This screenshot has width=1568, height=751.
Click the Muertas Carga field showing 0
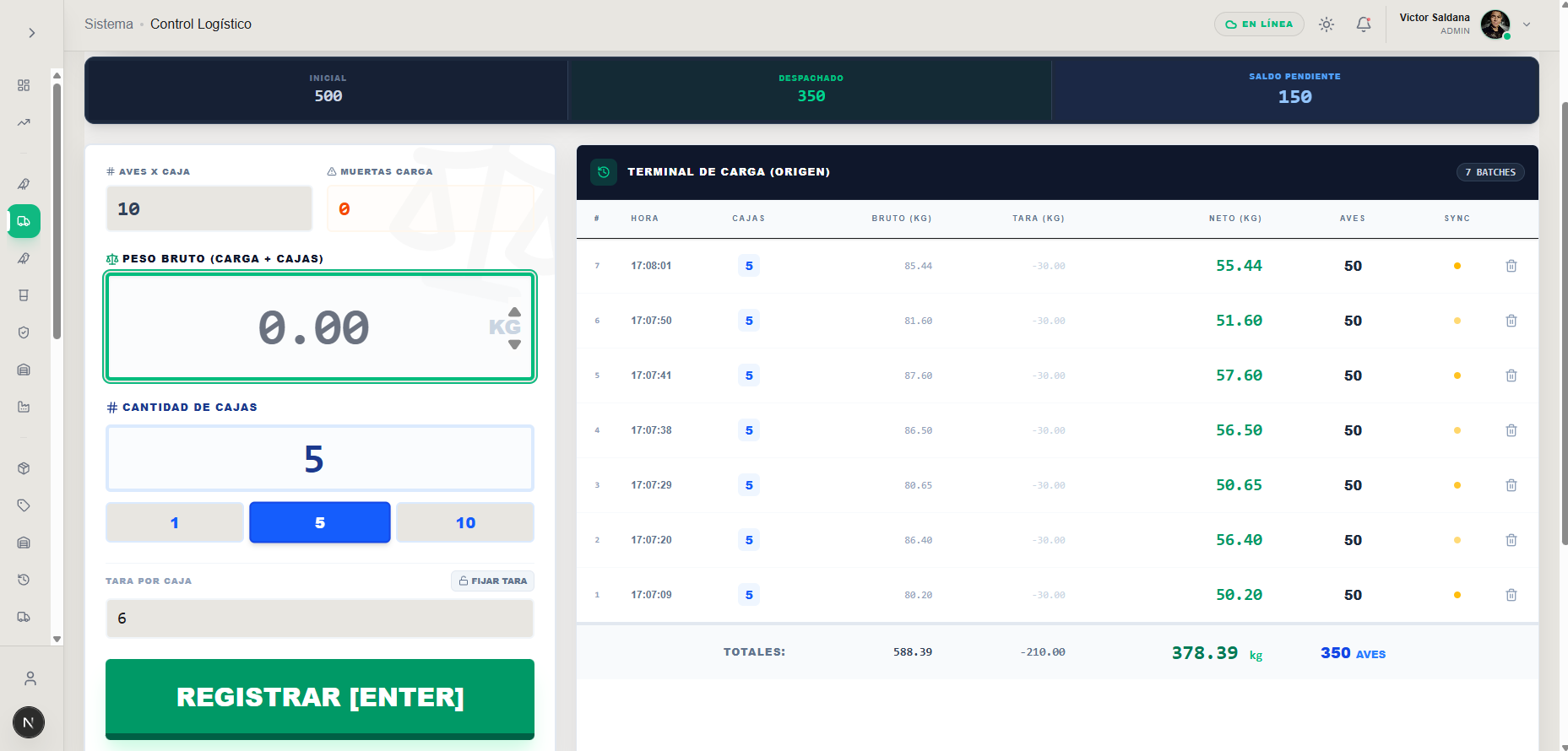pyautogui.click(x=431, y=208)
